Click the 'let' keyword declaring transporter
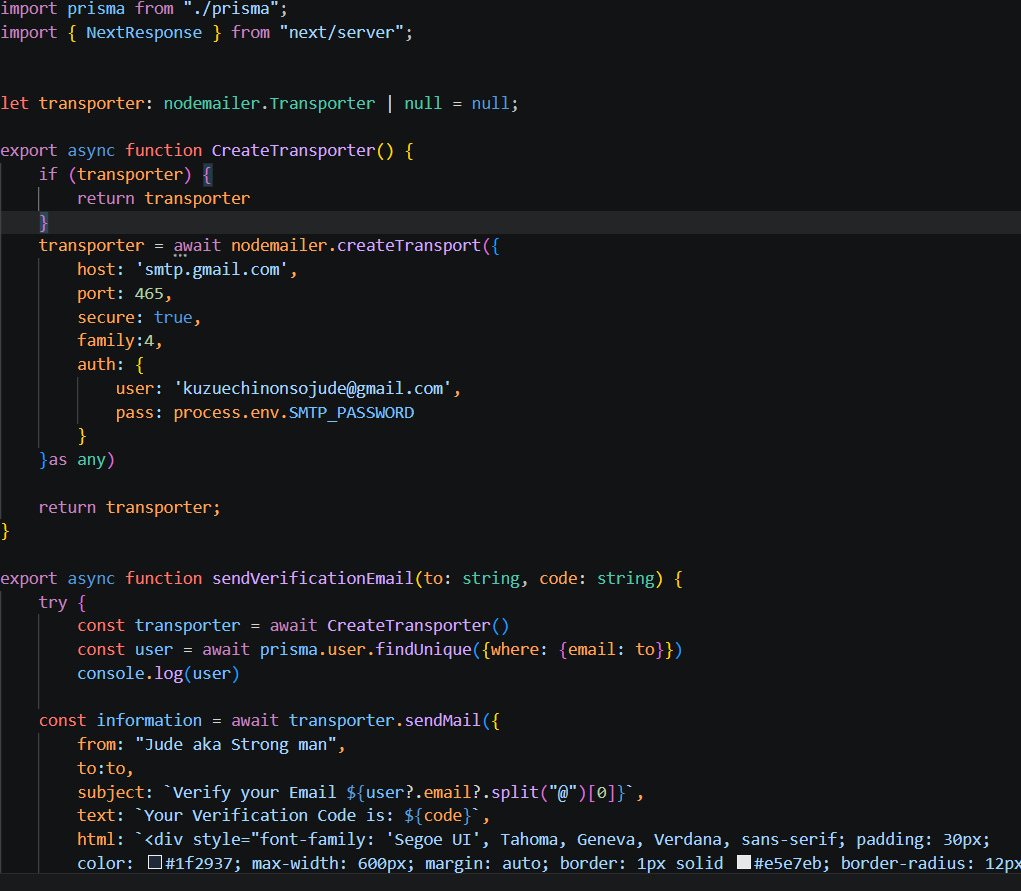 [x=14, y=104]
